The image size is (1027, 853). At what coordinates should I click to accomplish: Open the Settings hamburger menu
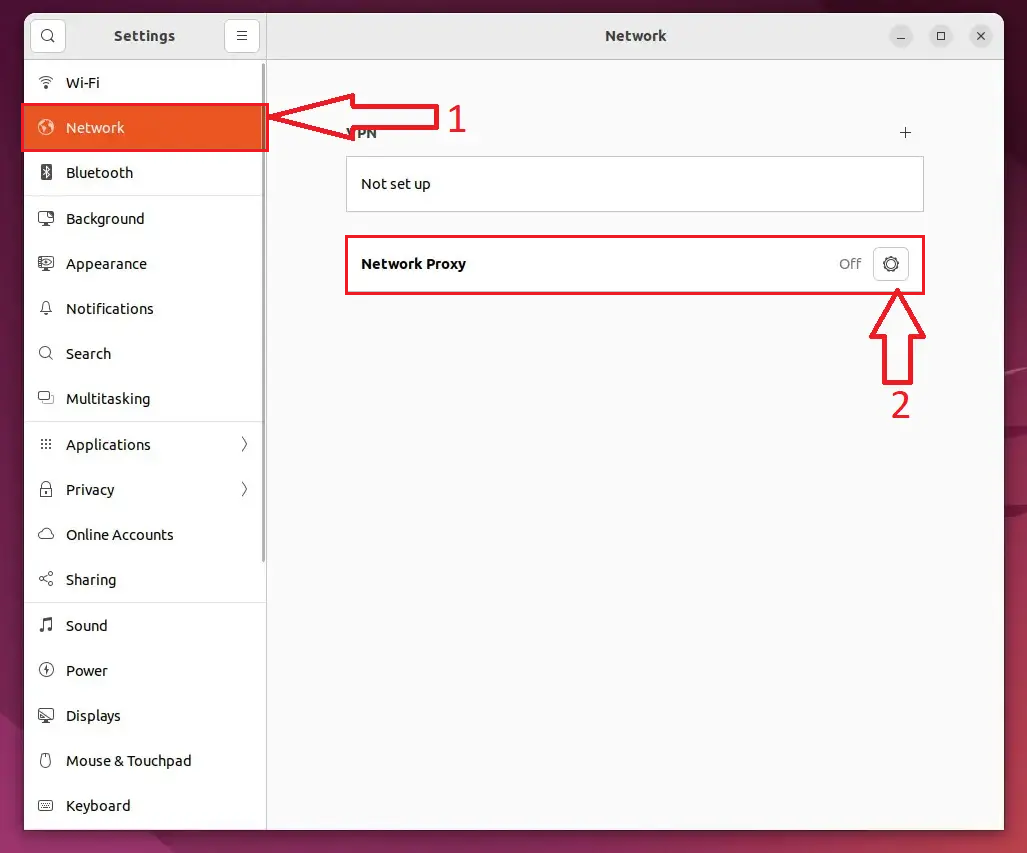click(242, 35)
